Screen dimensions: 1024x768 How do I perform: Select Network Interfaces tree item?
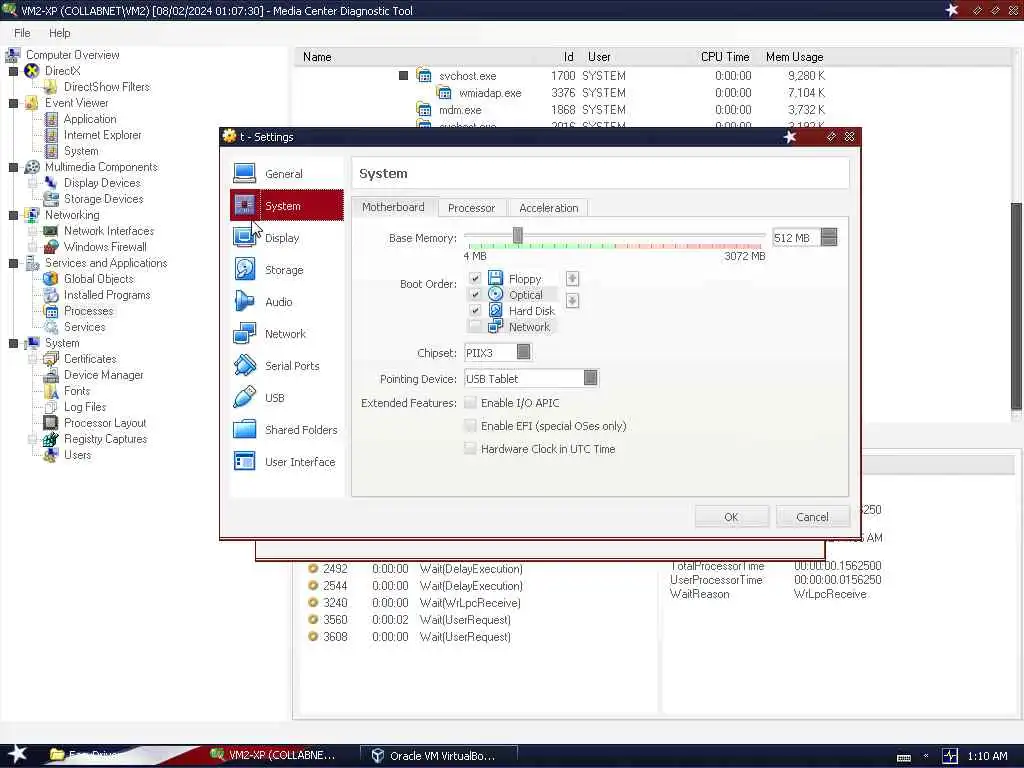108,231
